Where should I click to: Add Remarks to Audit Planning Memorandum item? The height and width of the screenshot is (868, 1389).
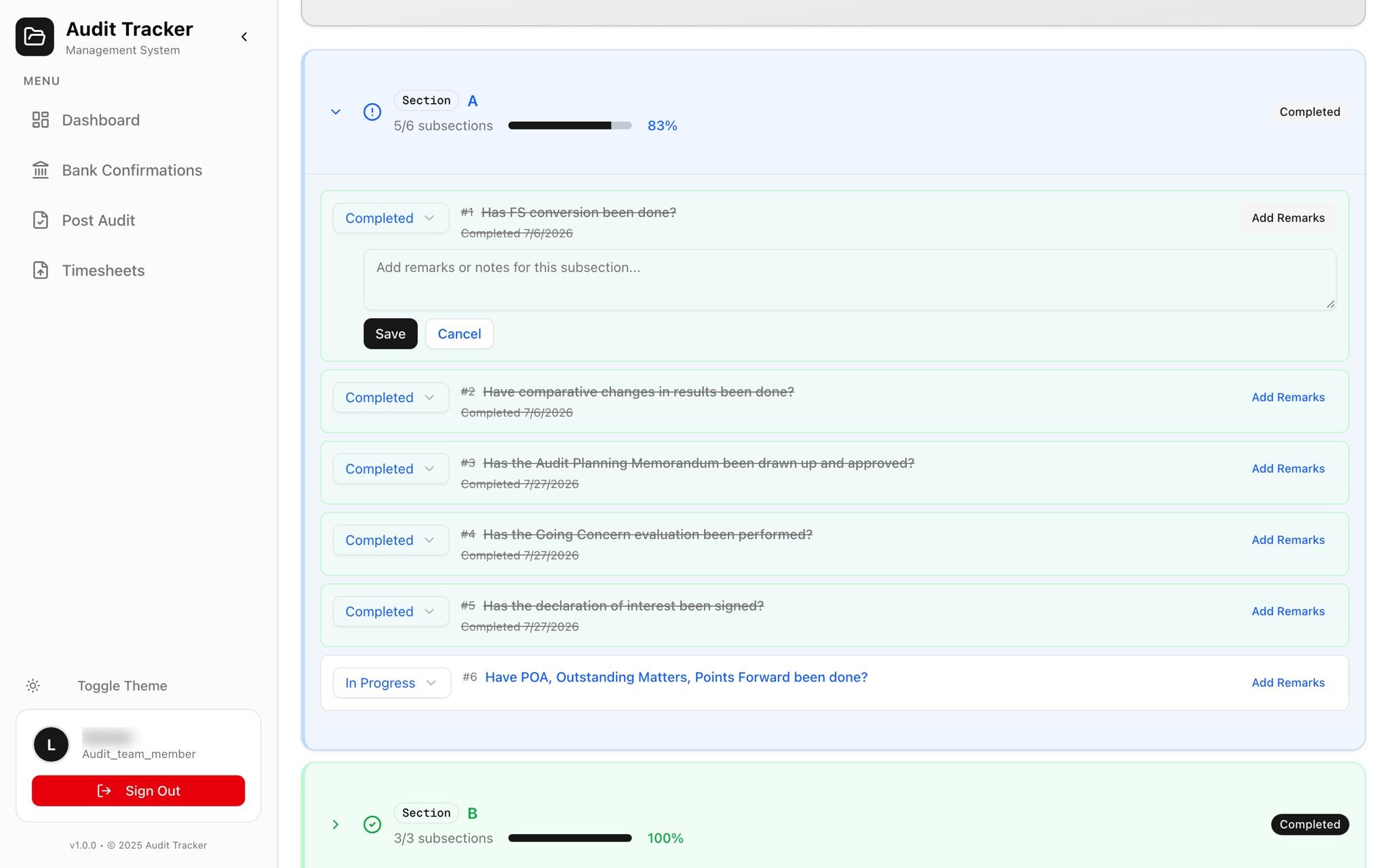pos(1288,469)
